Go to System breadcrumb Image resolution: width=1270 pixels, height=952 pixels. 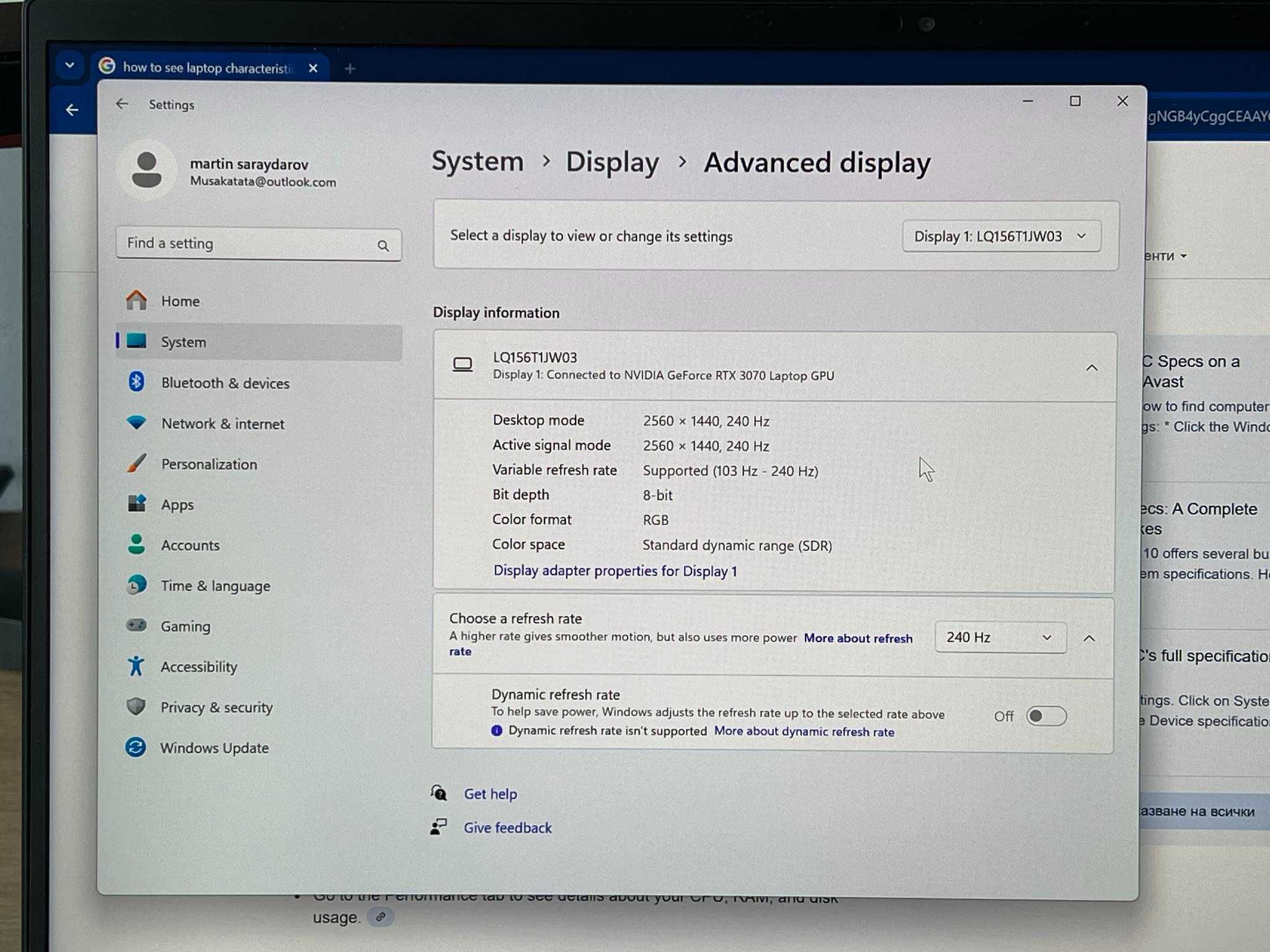477,162
